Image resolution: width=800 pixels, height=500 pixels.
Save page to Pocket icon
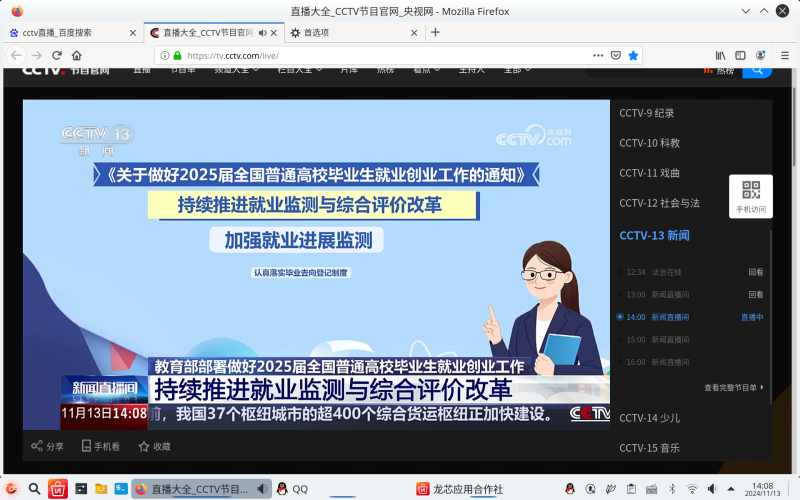pyautogui.click(x=616, y=55)
